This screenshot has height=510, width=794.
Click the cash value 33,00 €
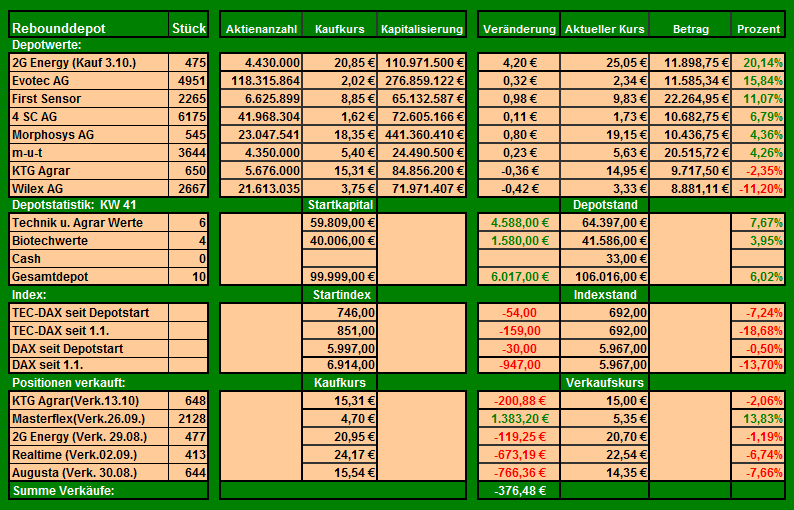point(605,259)
